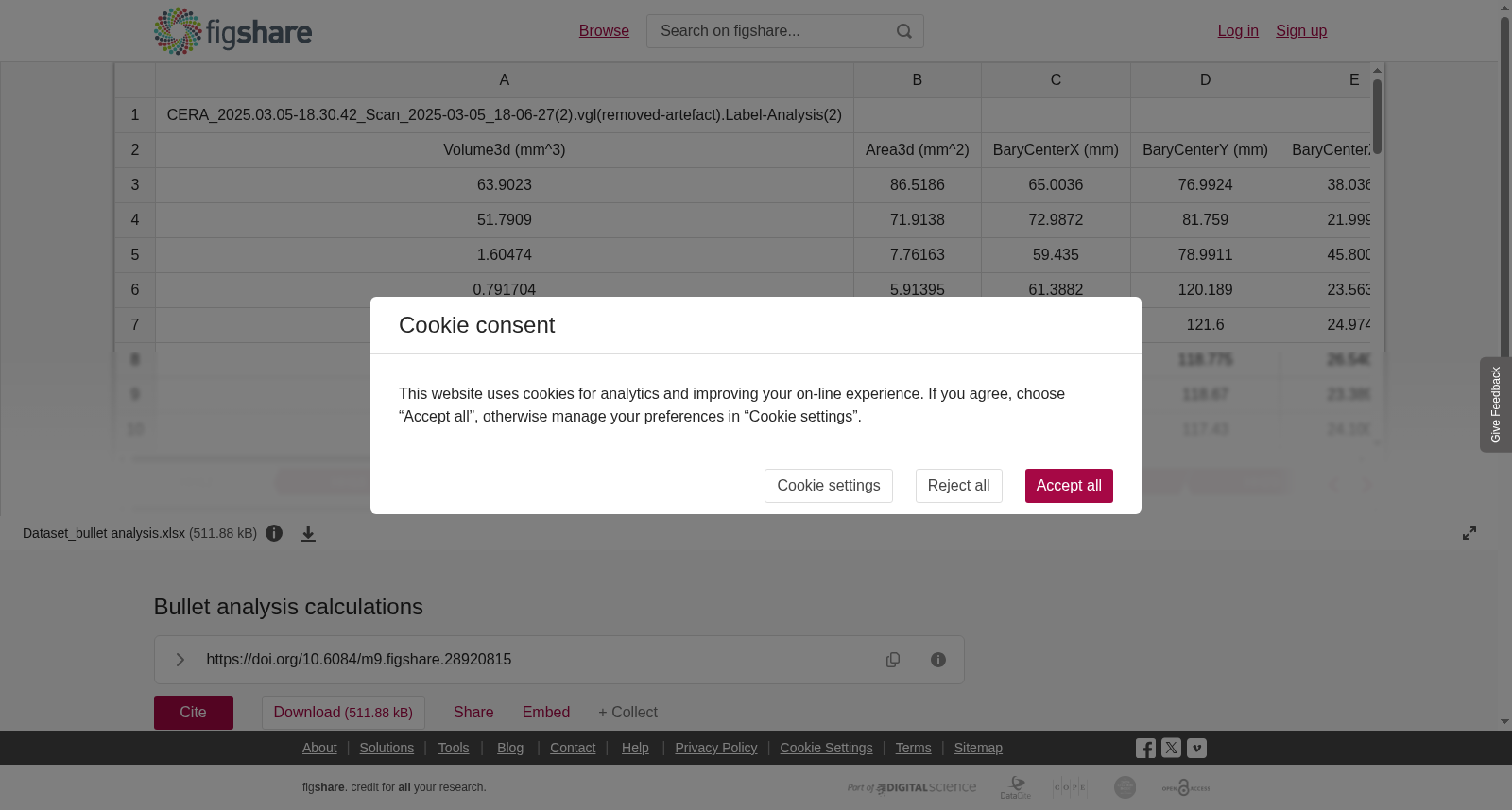
Task: Open the Cookie Settings footer link
Action: tap(826, 748)
